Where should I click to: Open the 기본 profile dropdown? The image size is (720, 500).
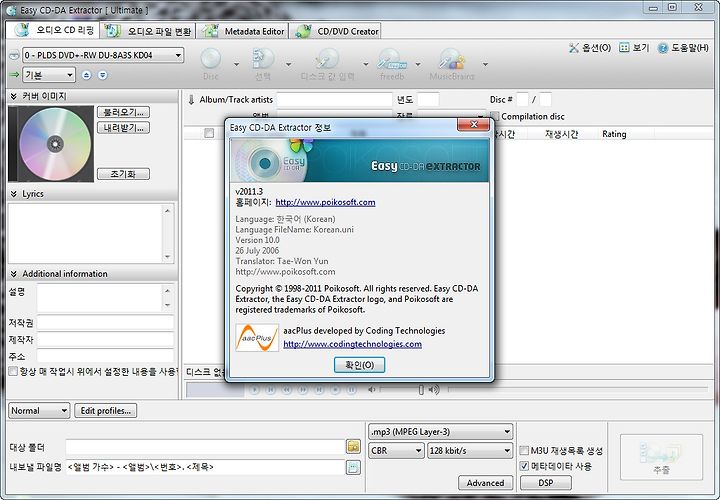pyautogui.click(x=49, y=75)
